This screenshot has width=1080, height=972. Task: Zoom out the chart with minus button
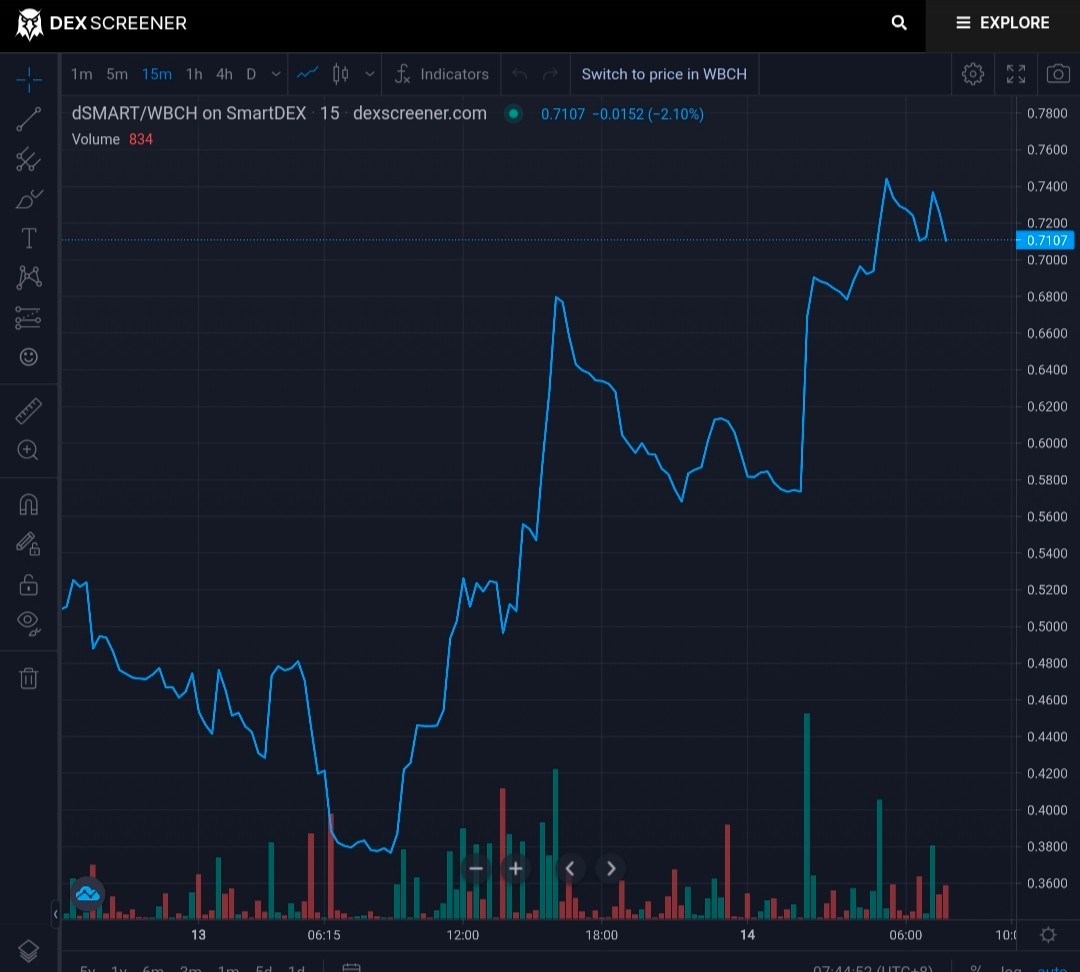[475, 869]
